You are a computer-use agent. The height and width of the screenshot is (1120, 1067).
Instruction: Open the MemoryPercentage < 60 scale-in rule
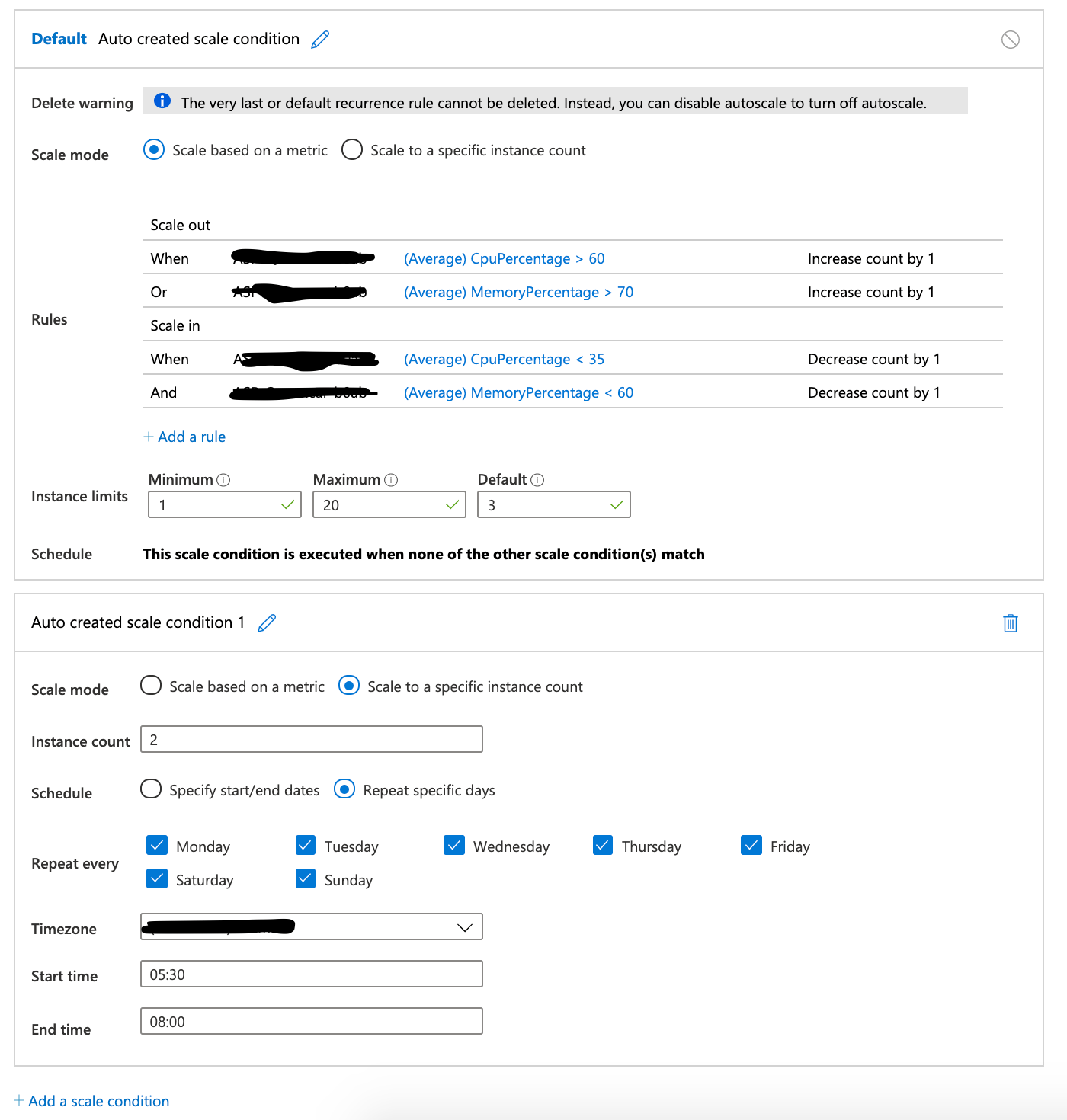(517, 392)
